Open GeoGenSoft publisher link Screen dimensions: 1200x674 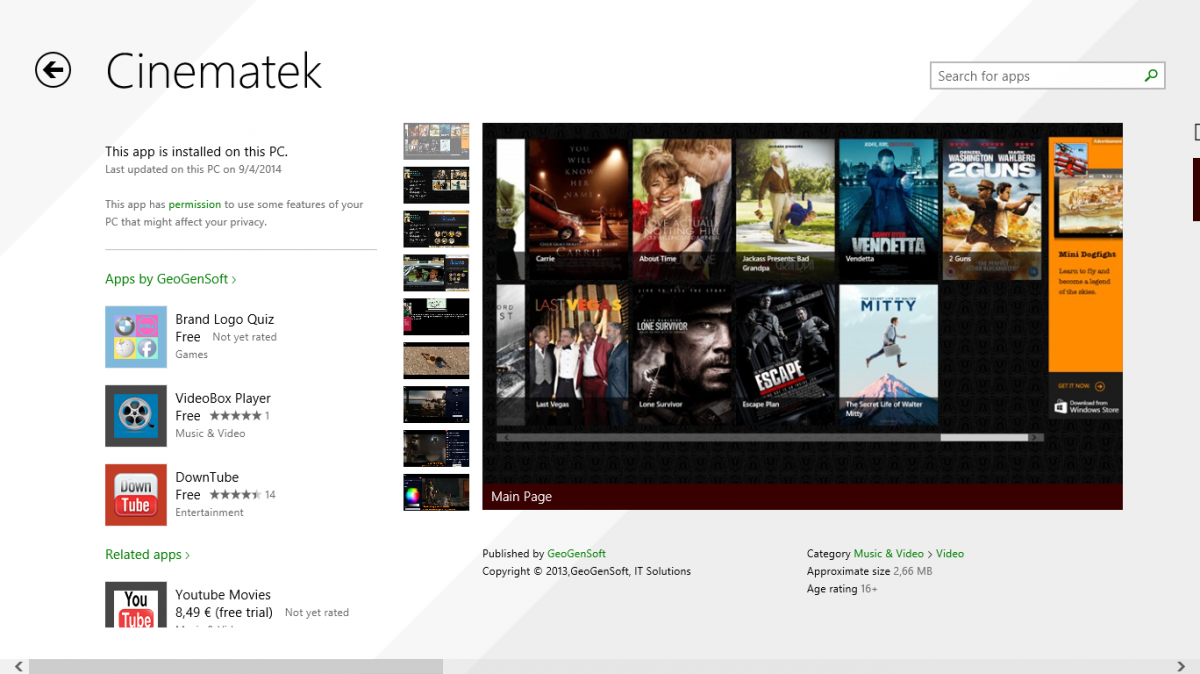point(577,553)
